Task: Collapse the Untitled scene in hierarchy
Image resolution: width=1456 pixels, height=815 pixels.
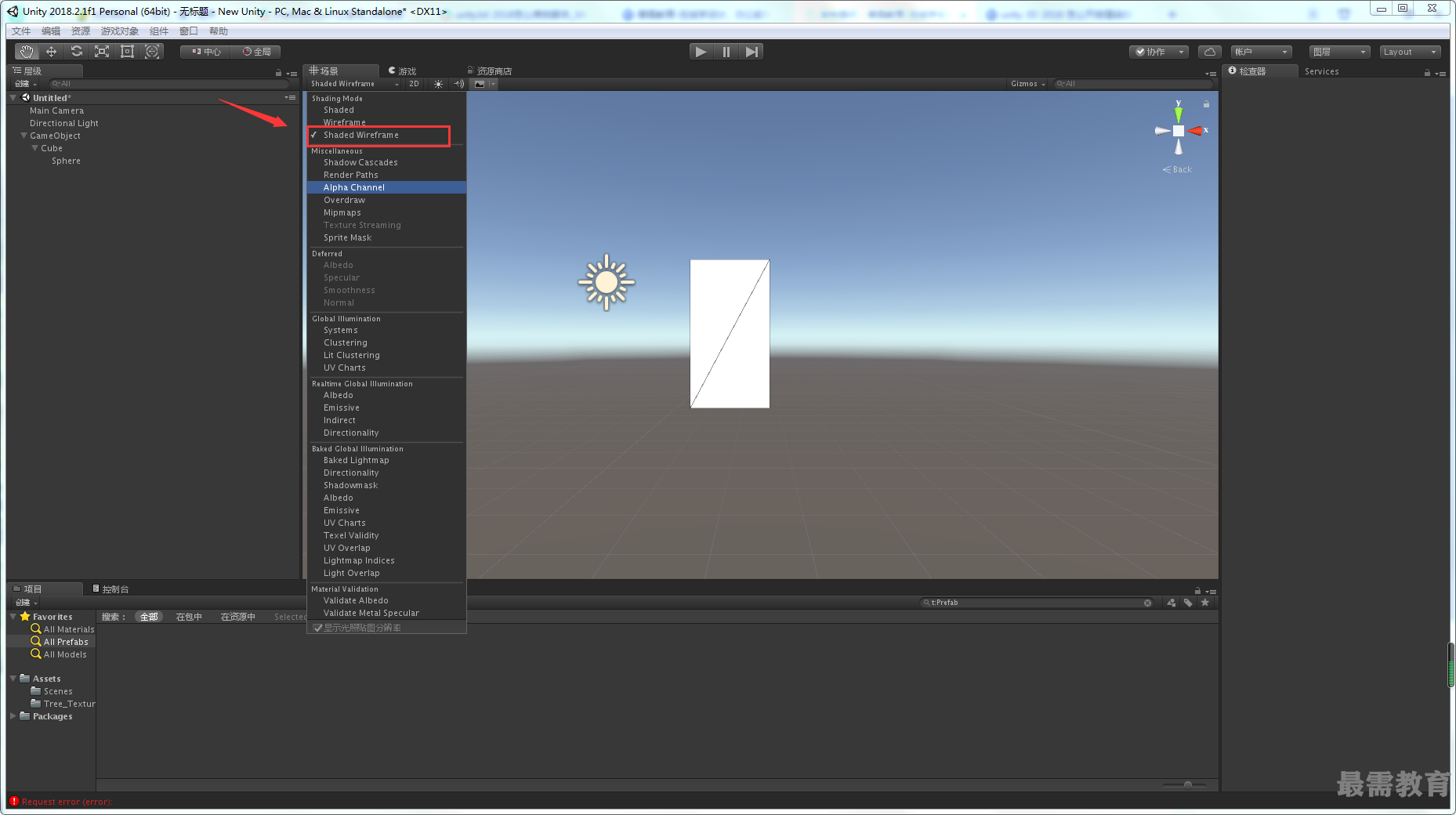Action: (13, 98)
